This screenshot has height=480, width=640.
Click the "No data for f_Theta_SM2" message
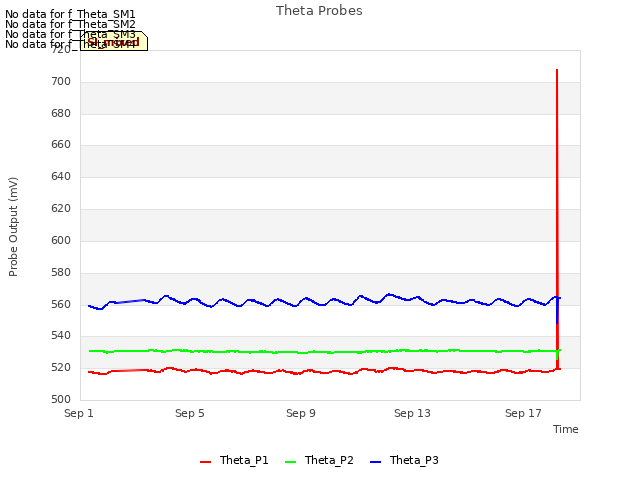(x=70, y=24)
